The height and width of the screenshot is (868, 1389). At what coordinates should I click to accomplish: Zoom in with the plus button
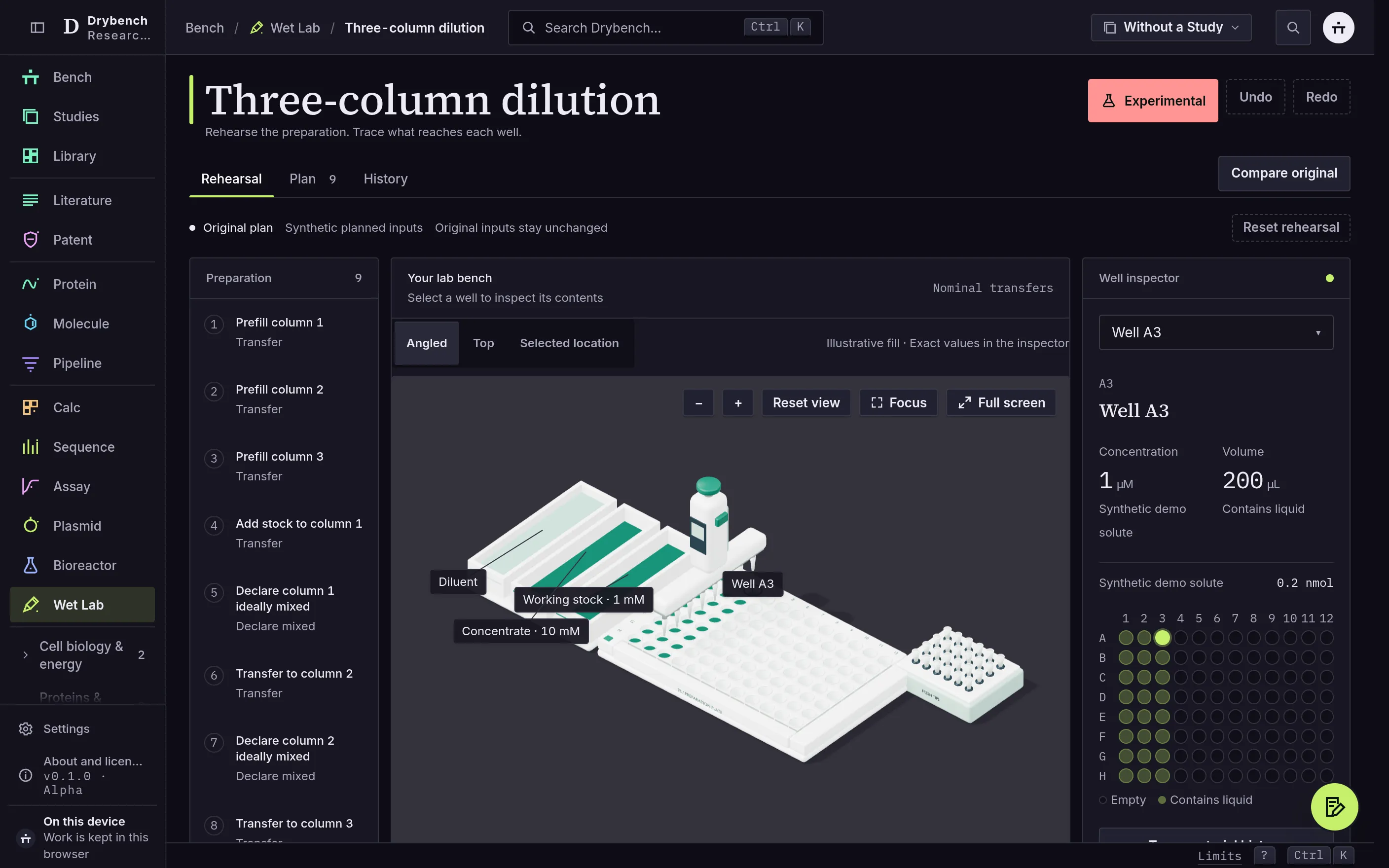click(x=737, y=403)
